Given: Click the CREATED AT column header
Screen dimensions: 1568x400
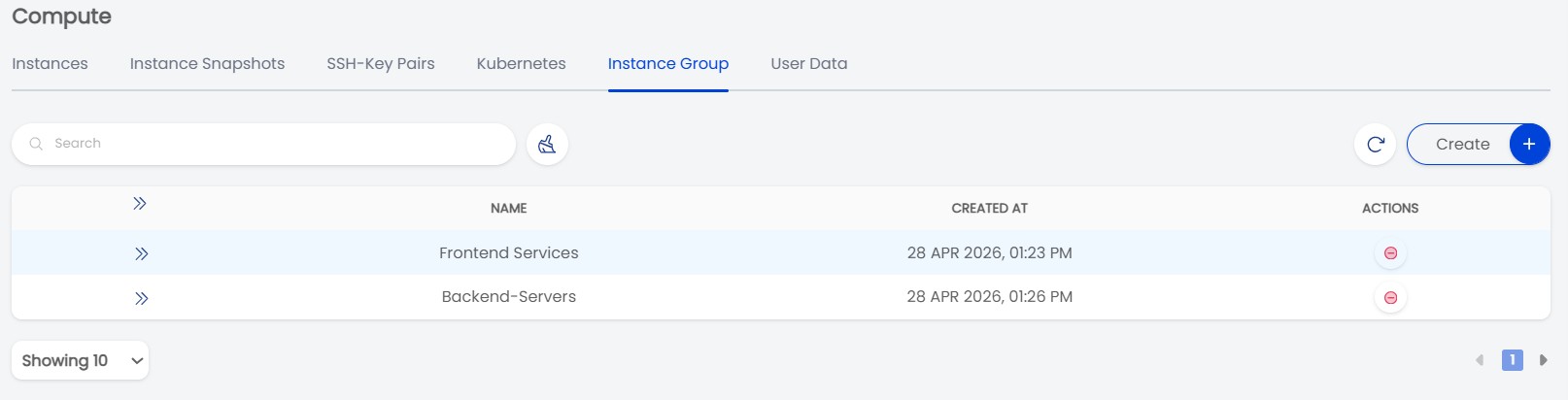Looking at the screenshot, I should coord(989,209).
